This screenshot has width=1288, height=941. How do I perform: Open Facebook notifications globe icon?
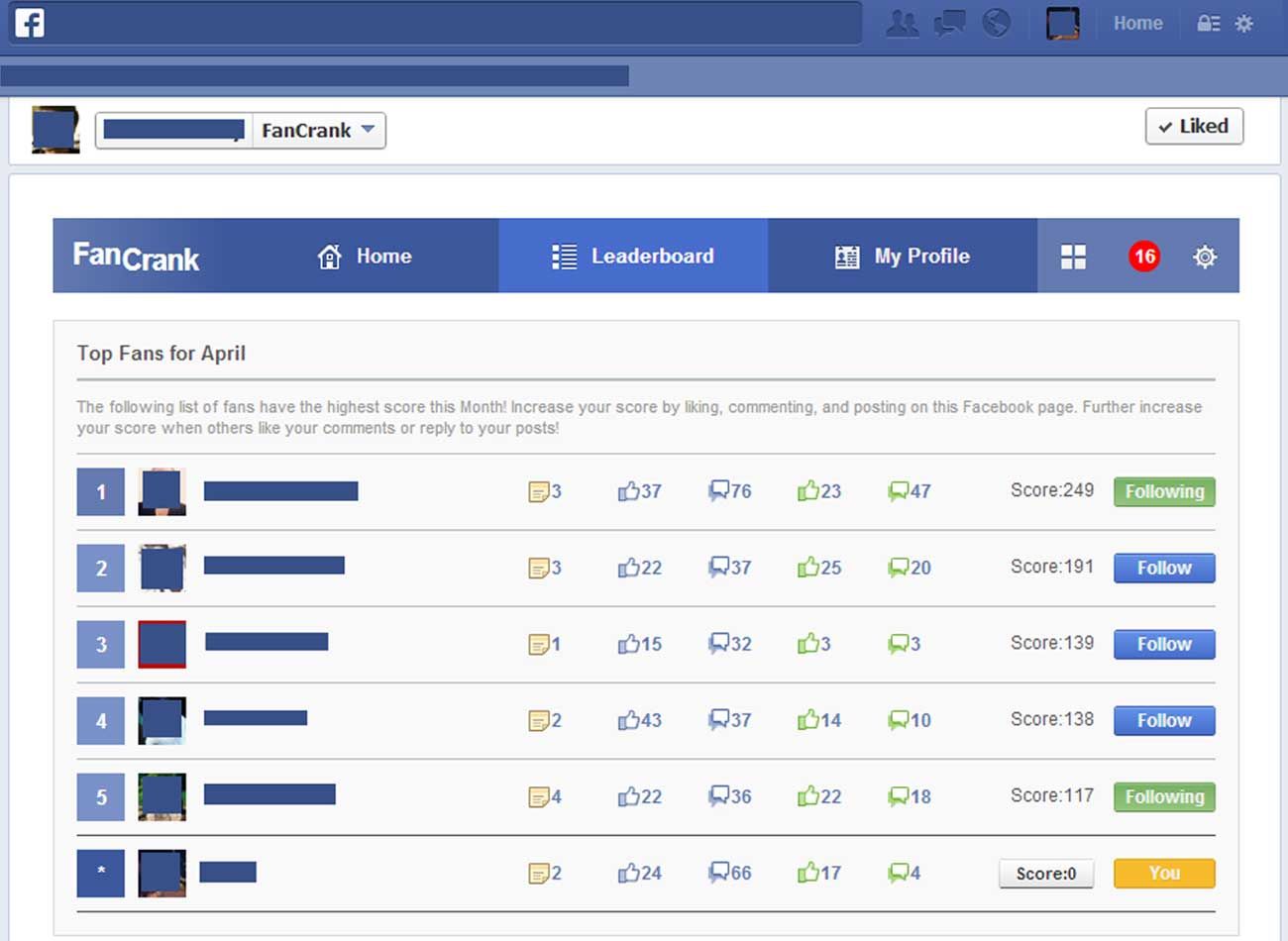click(x=997, y=23)
